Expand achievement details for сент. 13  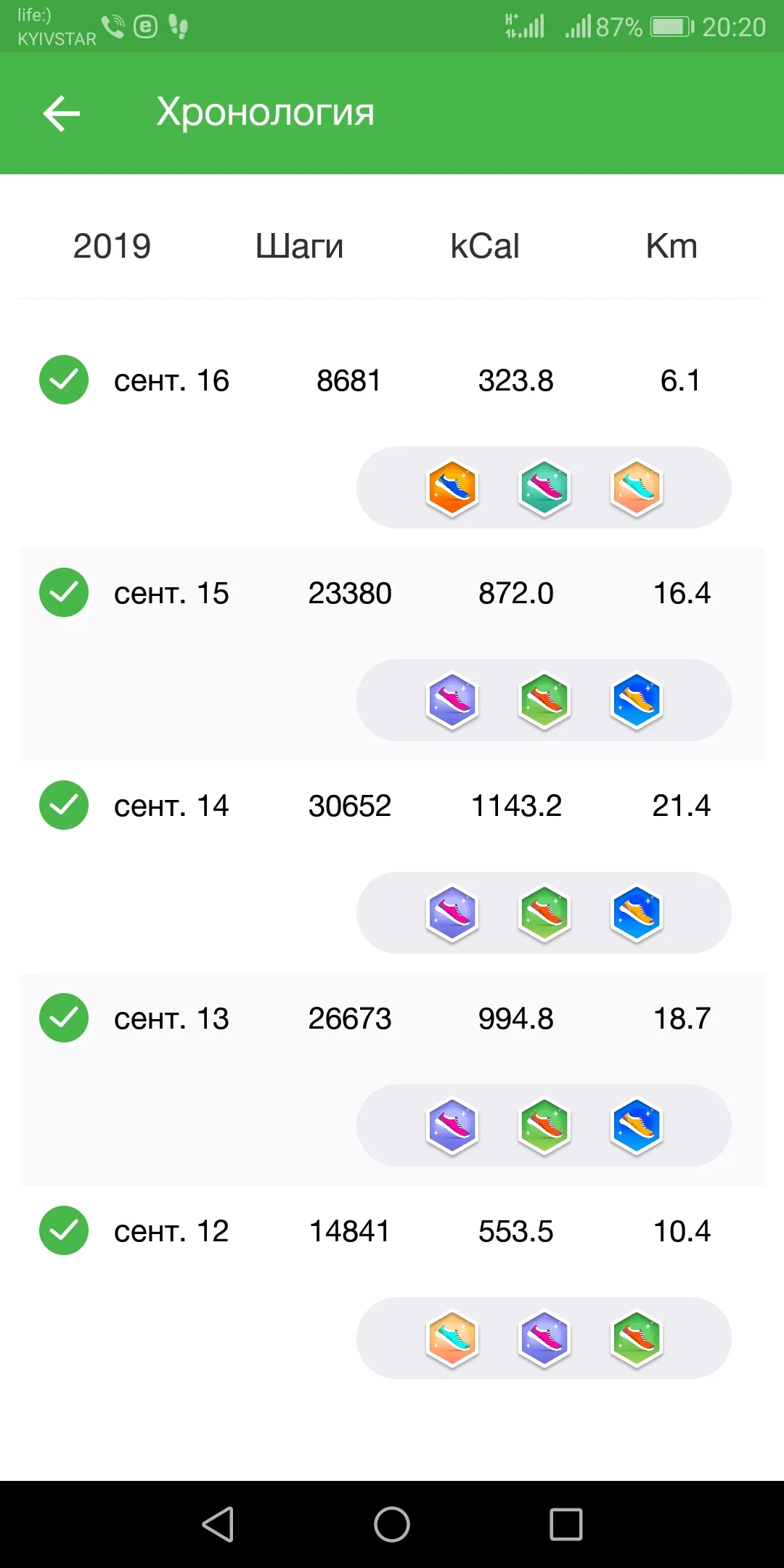(543, 1125)
